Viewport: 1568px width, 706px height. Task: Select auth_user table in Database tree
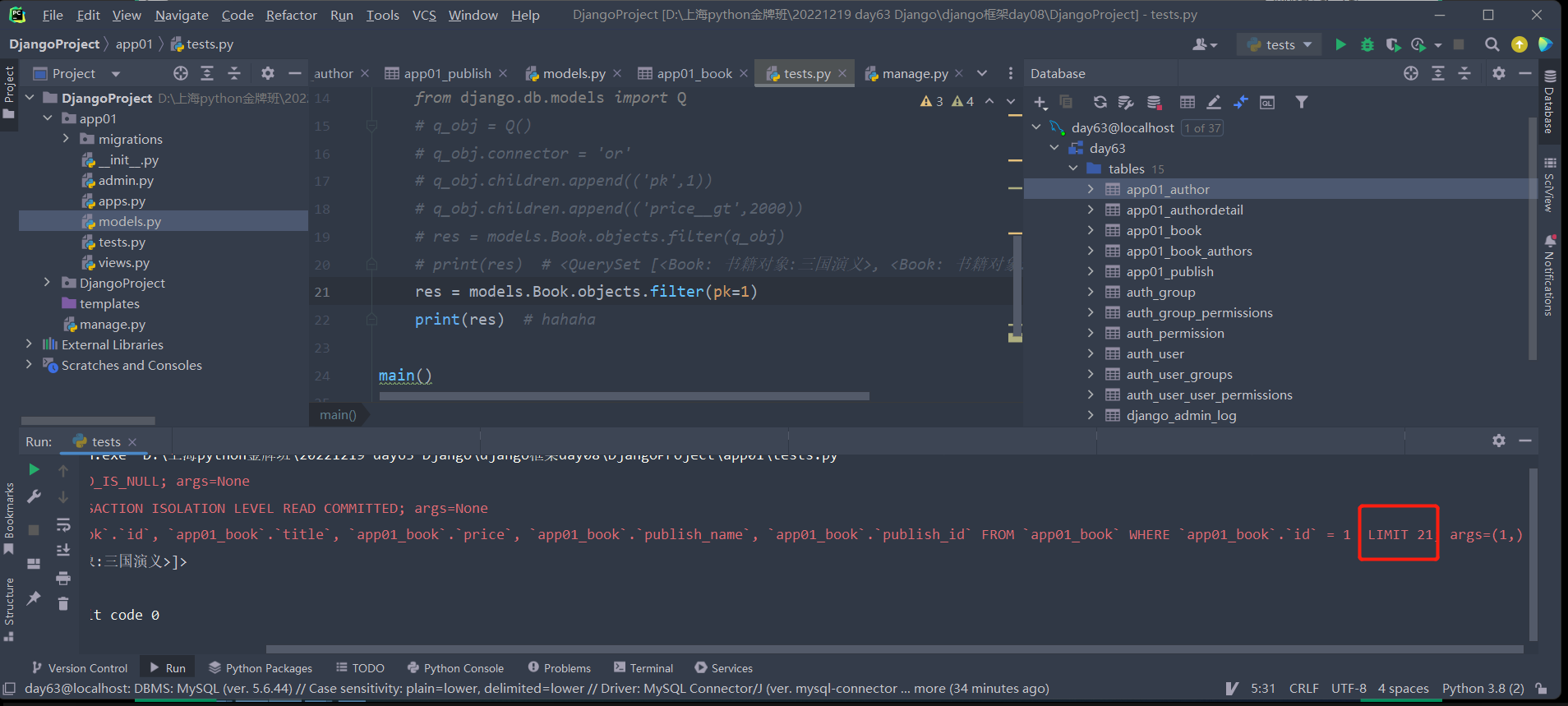1155,353
